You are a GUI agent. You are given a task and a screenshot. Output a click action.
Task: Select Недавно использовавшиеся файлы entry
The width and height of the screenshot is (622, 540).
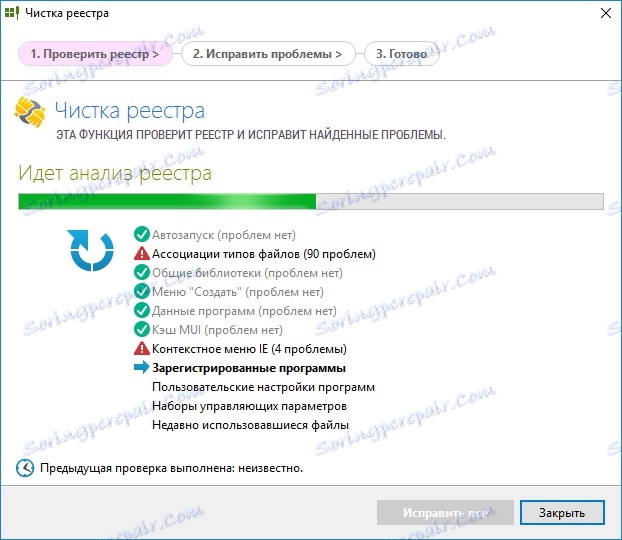(x=250, y=425)
